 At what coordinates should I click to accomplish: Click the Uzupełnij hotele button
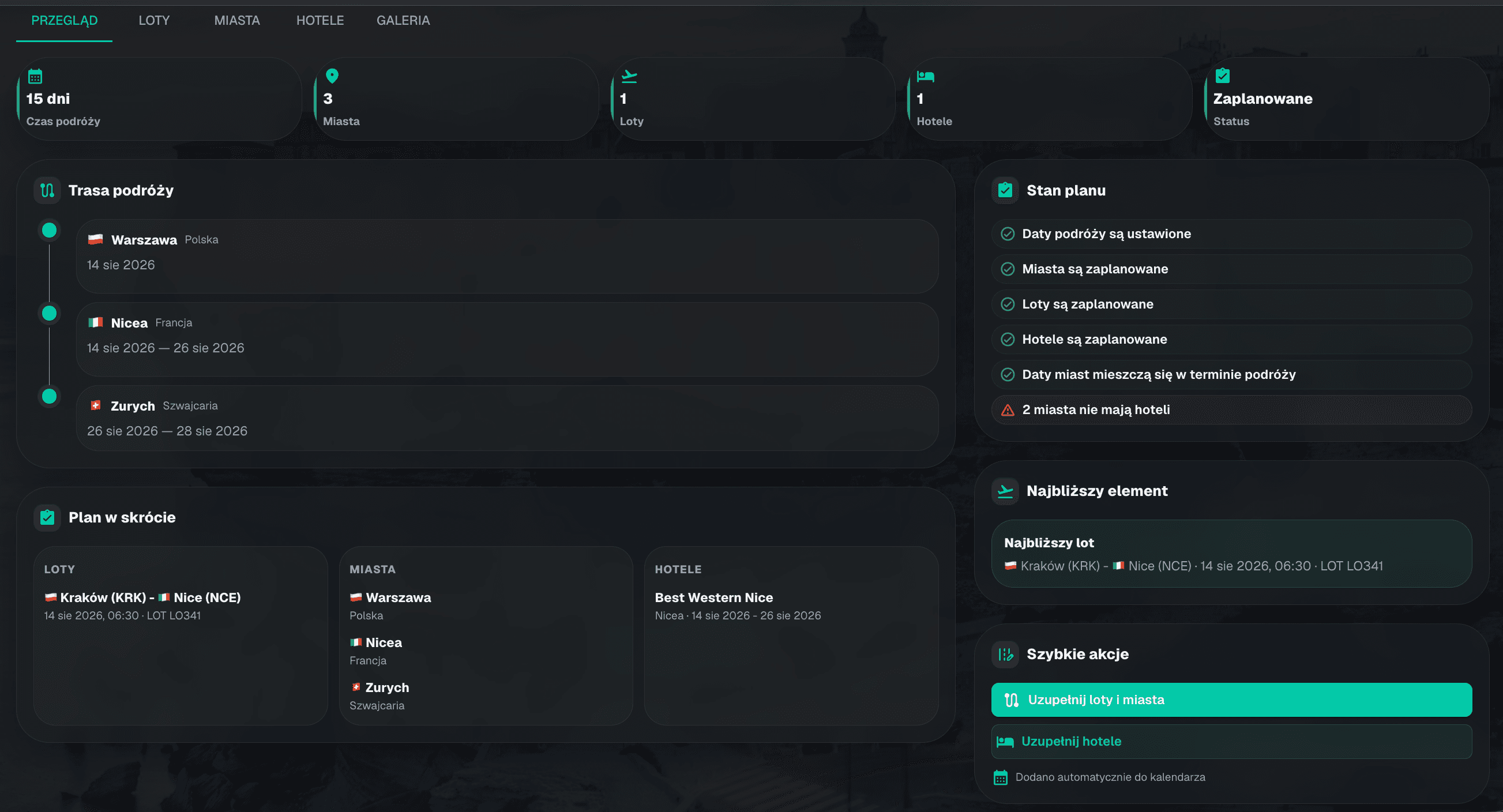tap(1232, 742)
